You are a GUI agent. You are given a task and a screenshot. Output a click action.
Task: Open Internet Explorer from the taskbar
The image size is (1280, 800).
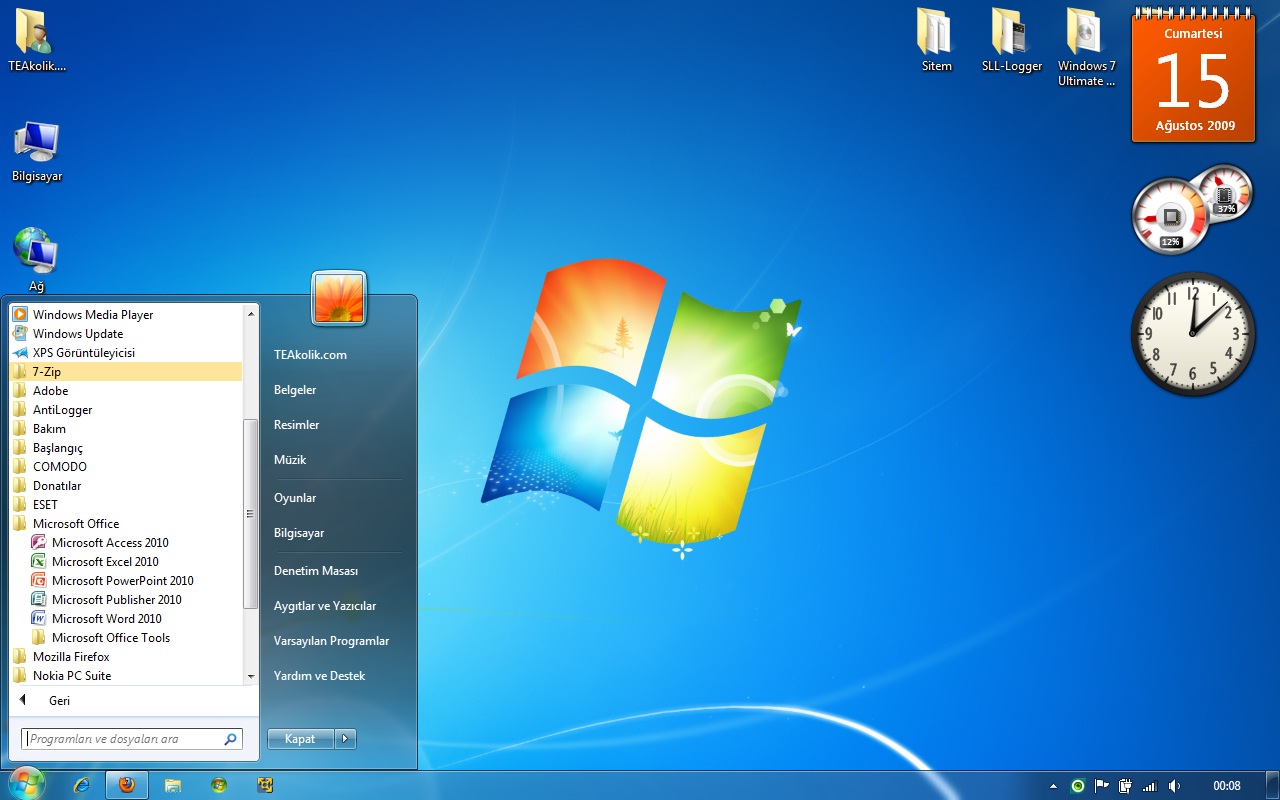pos(82,785)
